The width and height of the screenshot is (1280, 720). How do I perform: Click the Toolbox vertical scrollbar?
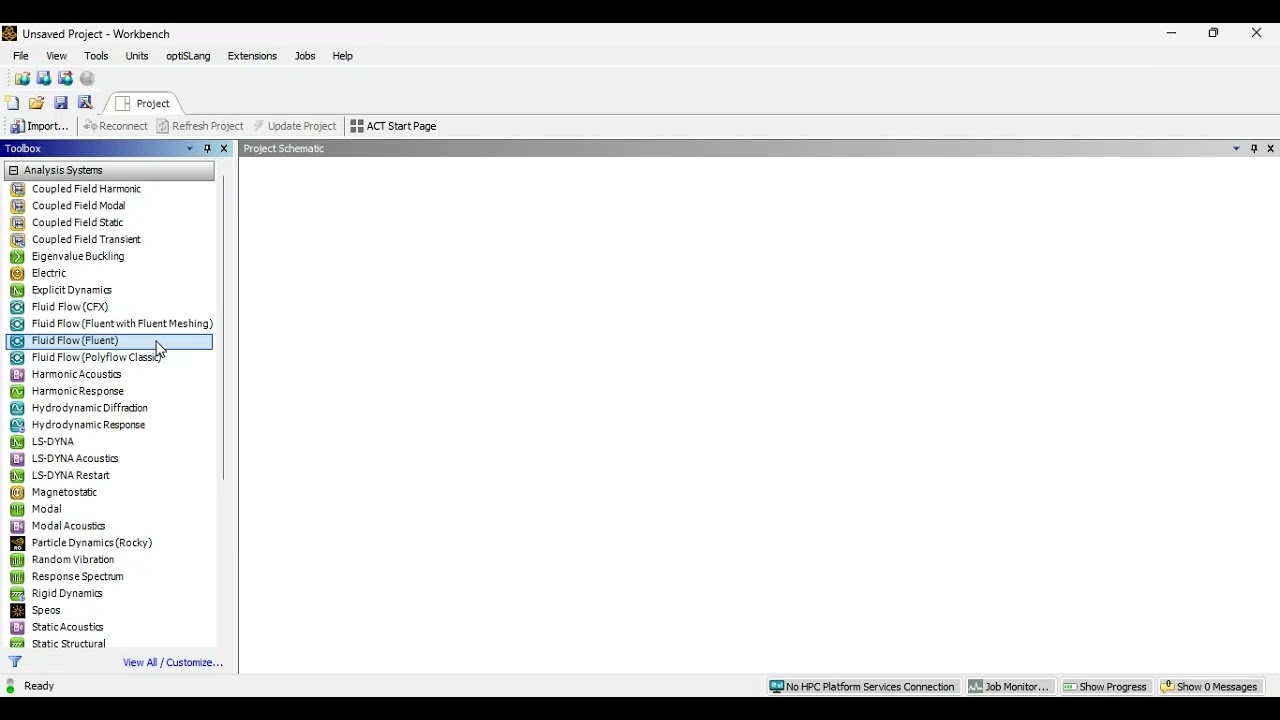click(x=223, y=330)
